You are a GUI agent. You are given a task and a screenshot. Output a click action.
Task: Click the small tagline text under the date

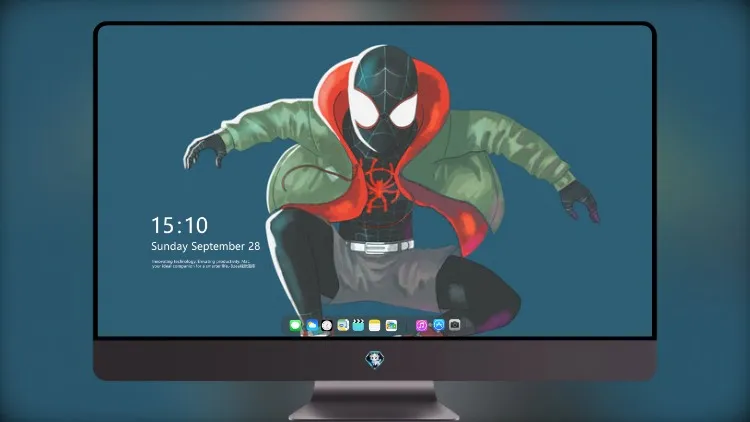[203, 264]
